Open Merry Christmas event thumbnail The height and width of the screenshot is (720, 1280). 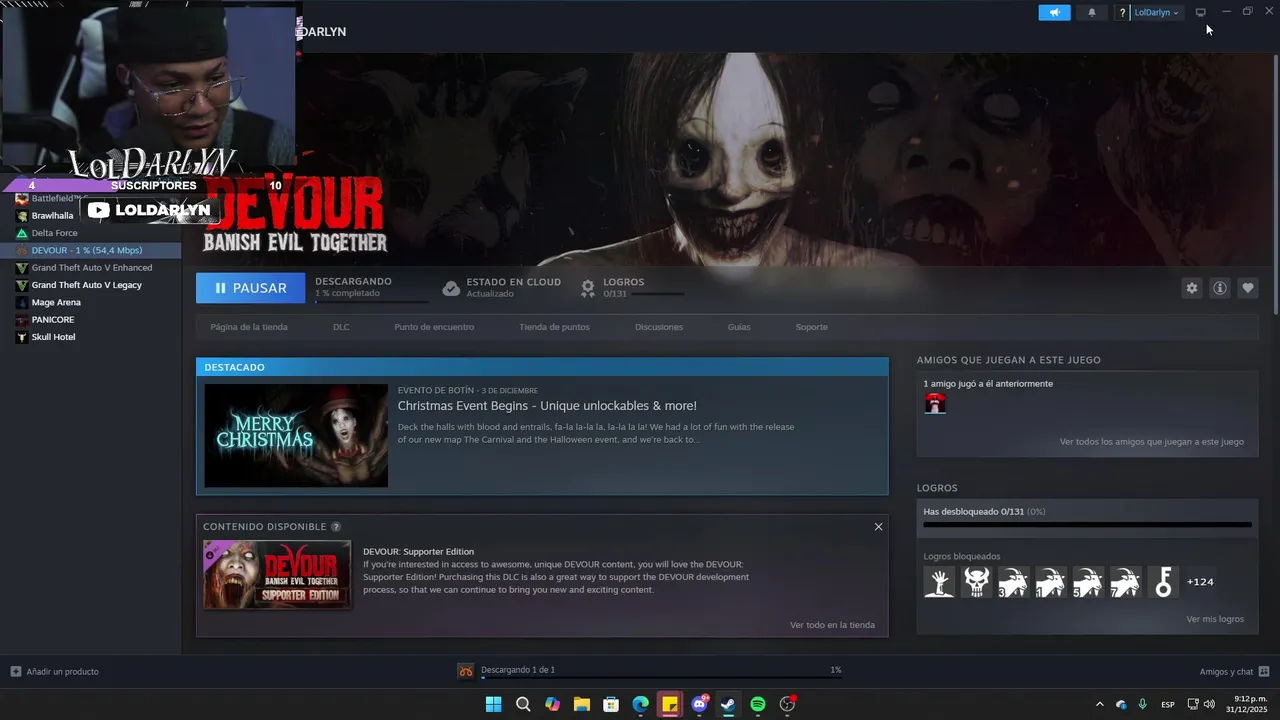pyautogui.click(x=296, y=435)
